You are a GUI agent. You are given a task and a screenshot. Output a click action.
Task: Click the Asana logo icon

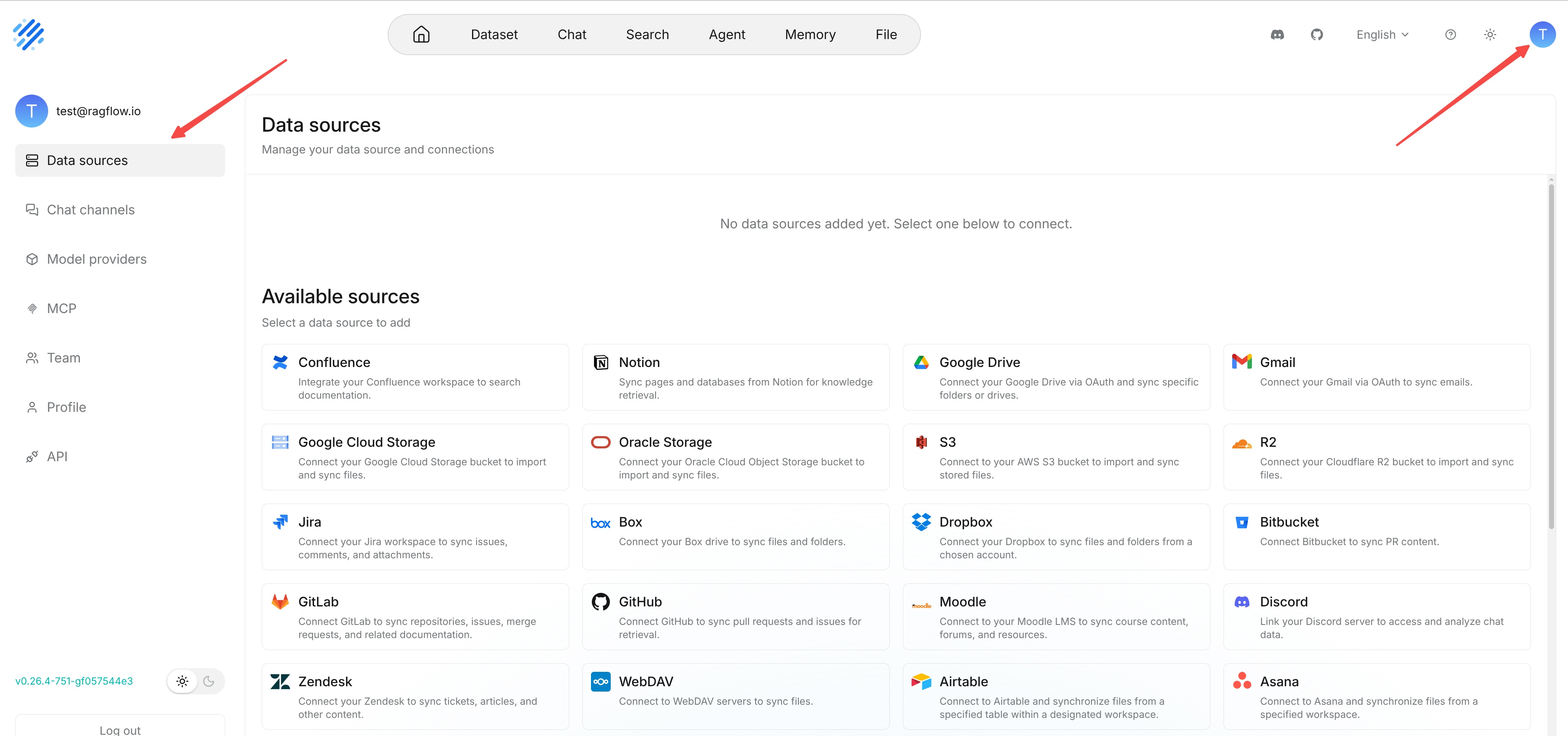click(1242, 680)
